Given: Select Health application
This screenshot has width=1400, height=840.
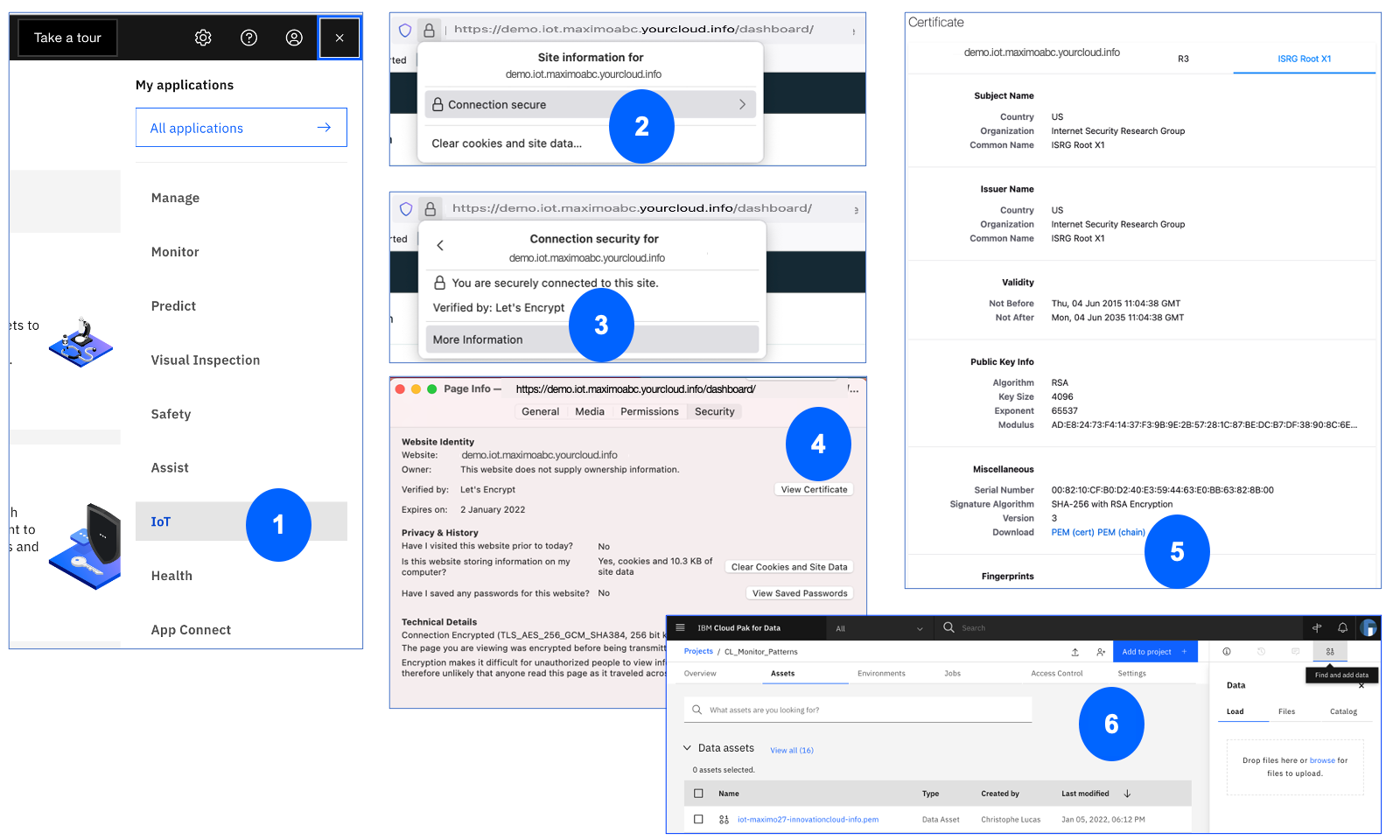Looking at the screenshot, I should 171,576.
